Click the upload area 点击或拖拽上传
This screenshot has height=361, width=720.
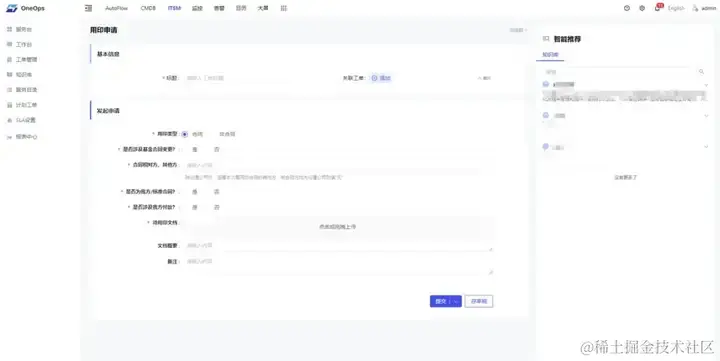point(338,226)
